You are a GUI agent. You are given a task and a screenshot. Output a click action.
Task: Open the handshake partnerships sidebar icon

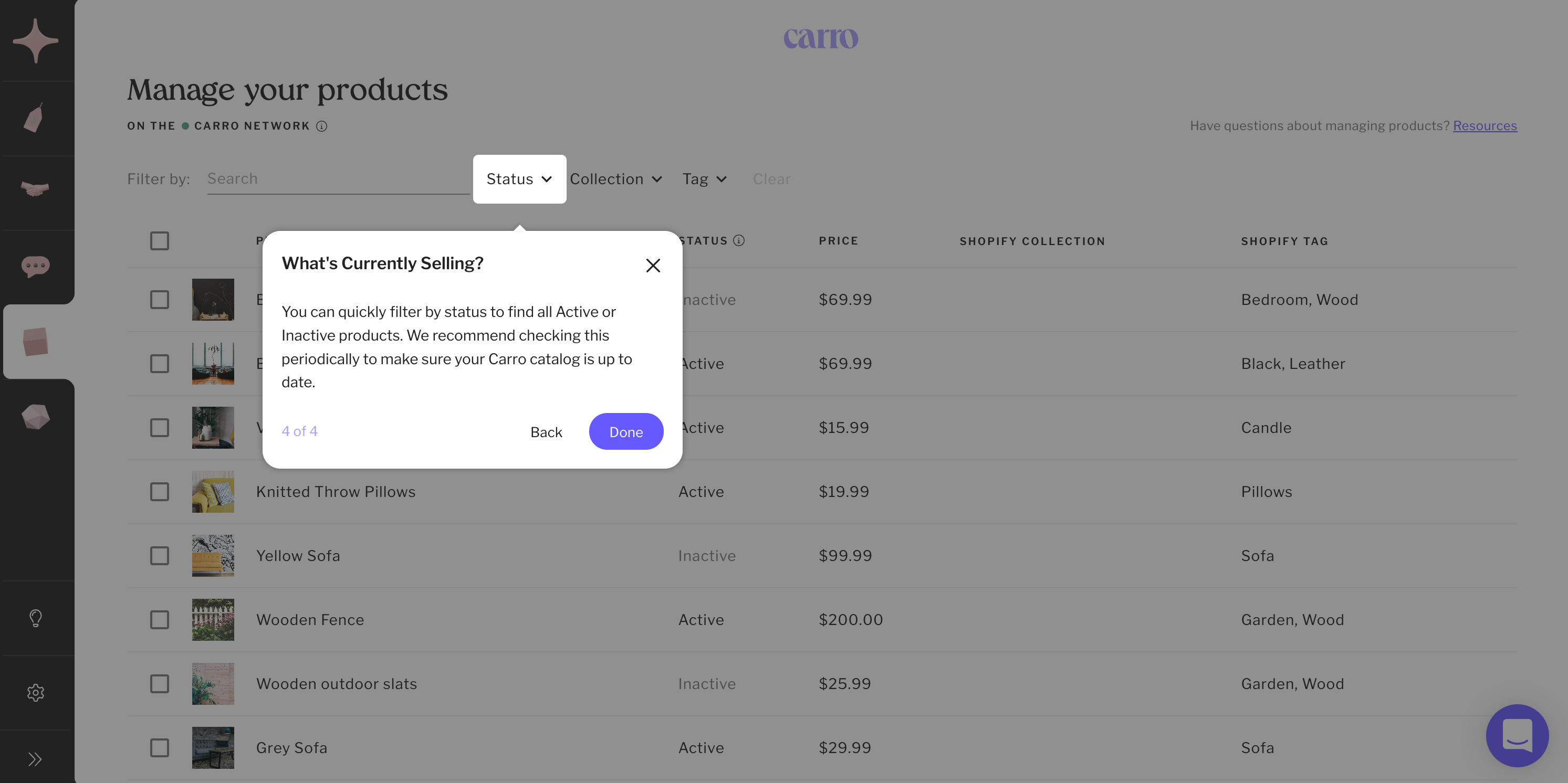pos(35,189)
